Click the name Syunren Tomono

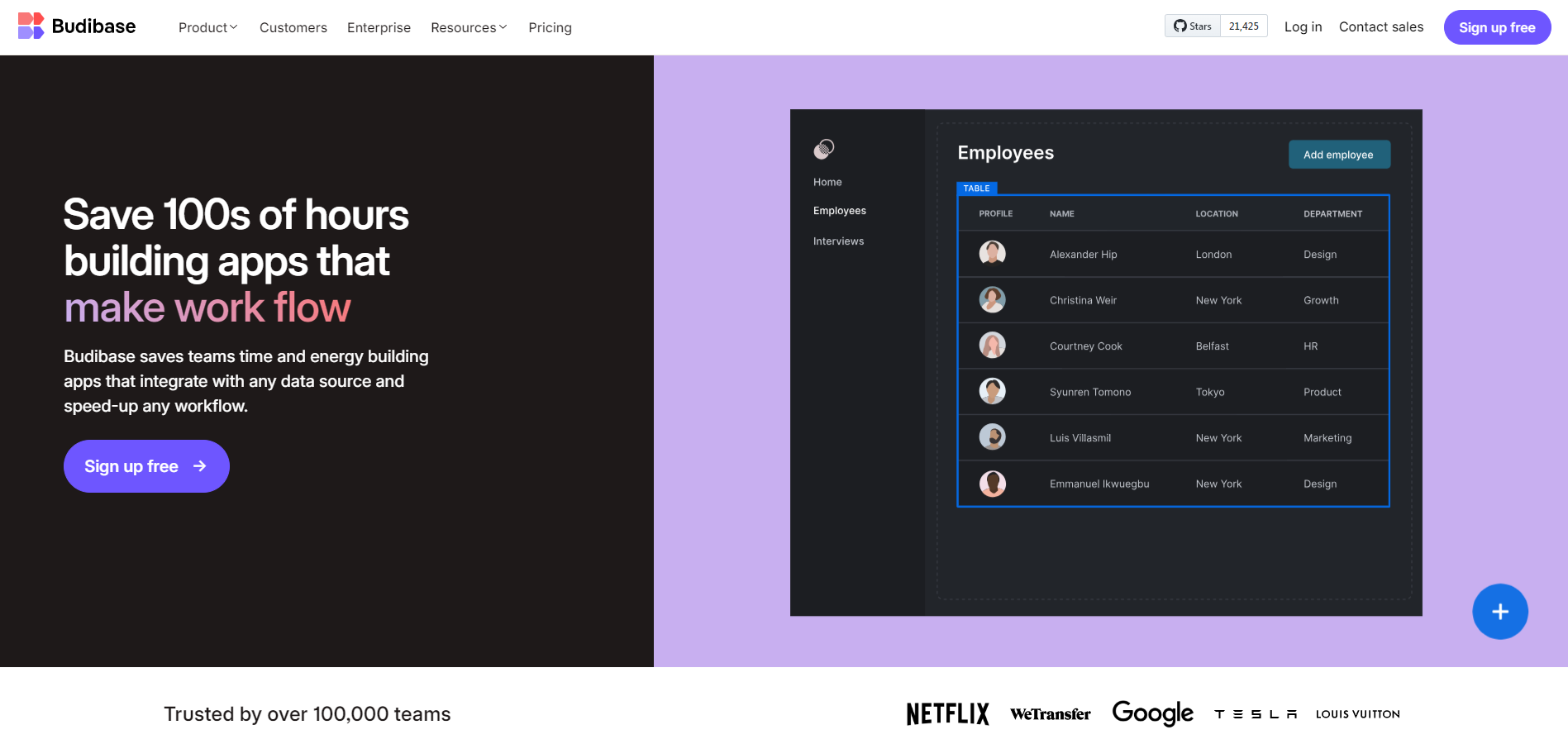[x=1090, y=392]
